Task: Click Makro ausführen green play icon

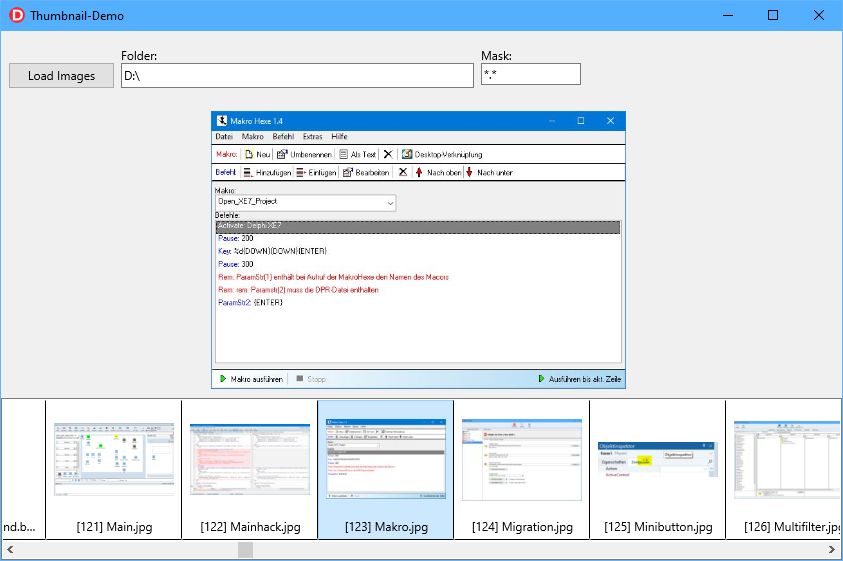Action: pos(223,379)
